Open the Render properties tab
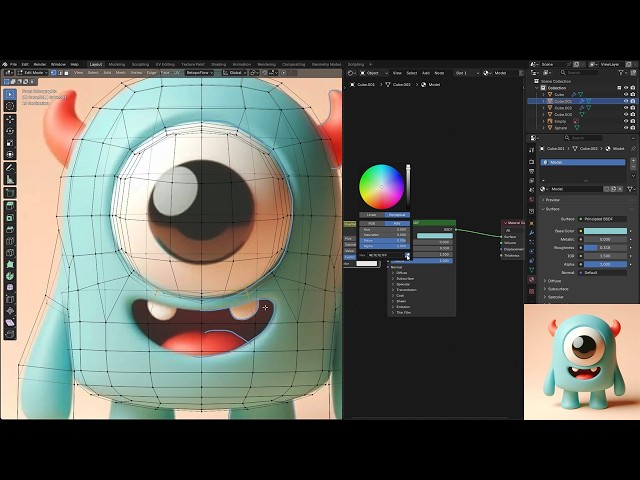 (x=531, y=162)
